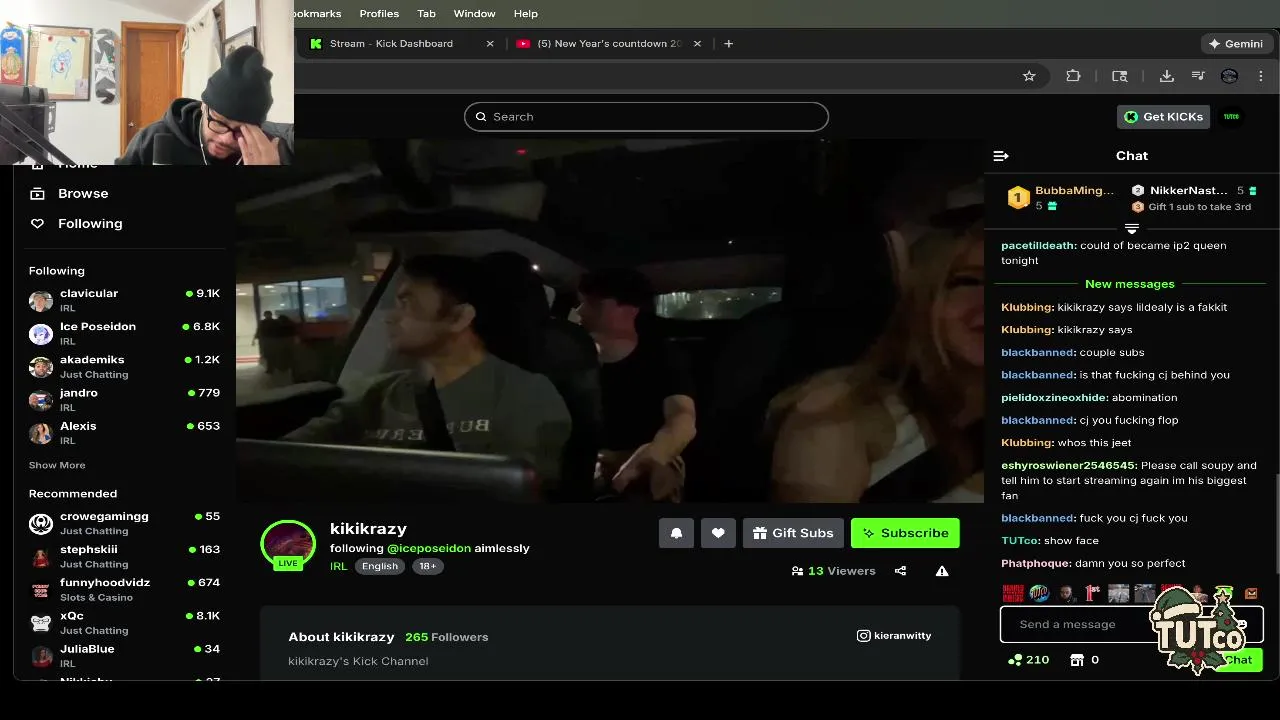Viewport: 1280px width, 720px height.
Task: Click the Gift Subs button
Action: coord(793,533)
